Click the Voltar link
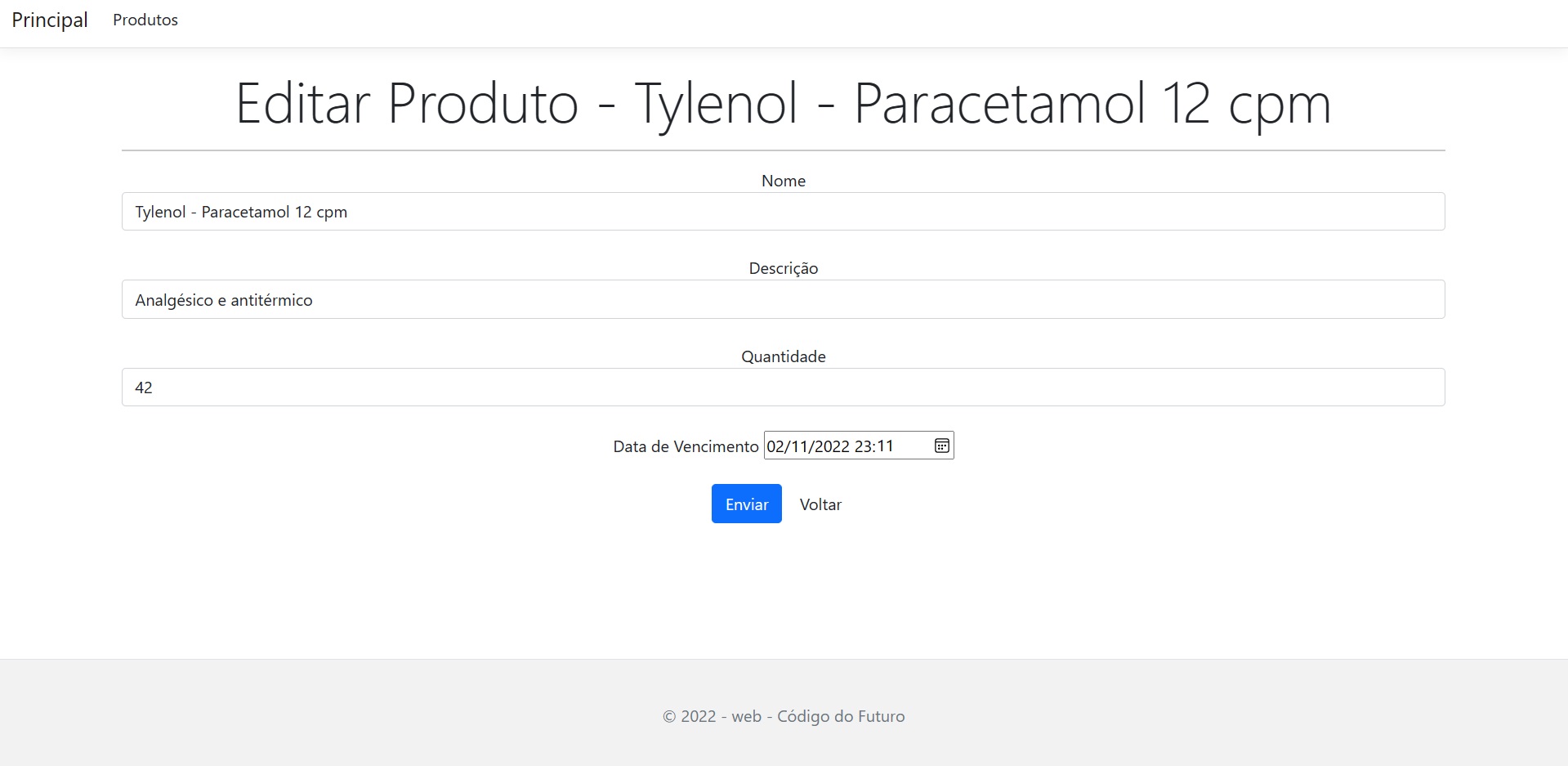 click(x=820, y=504)
